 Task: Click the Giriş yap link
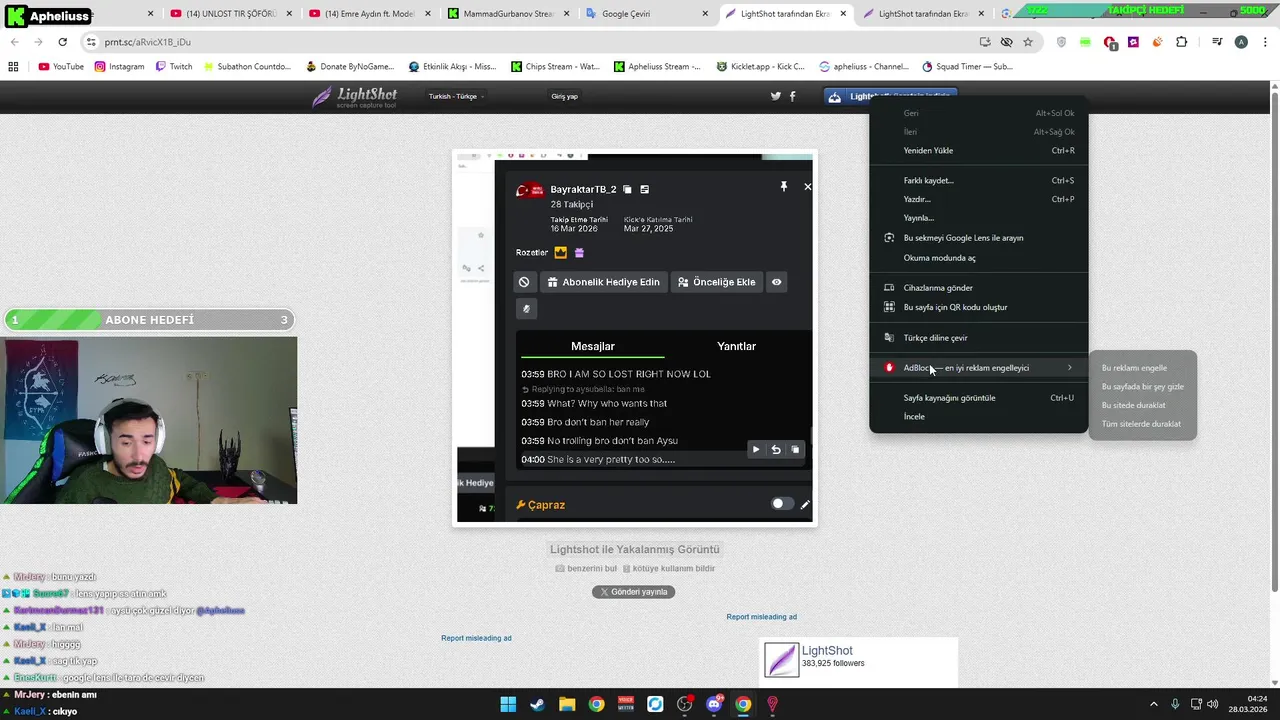[x=564, y=96]
